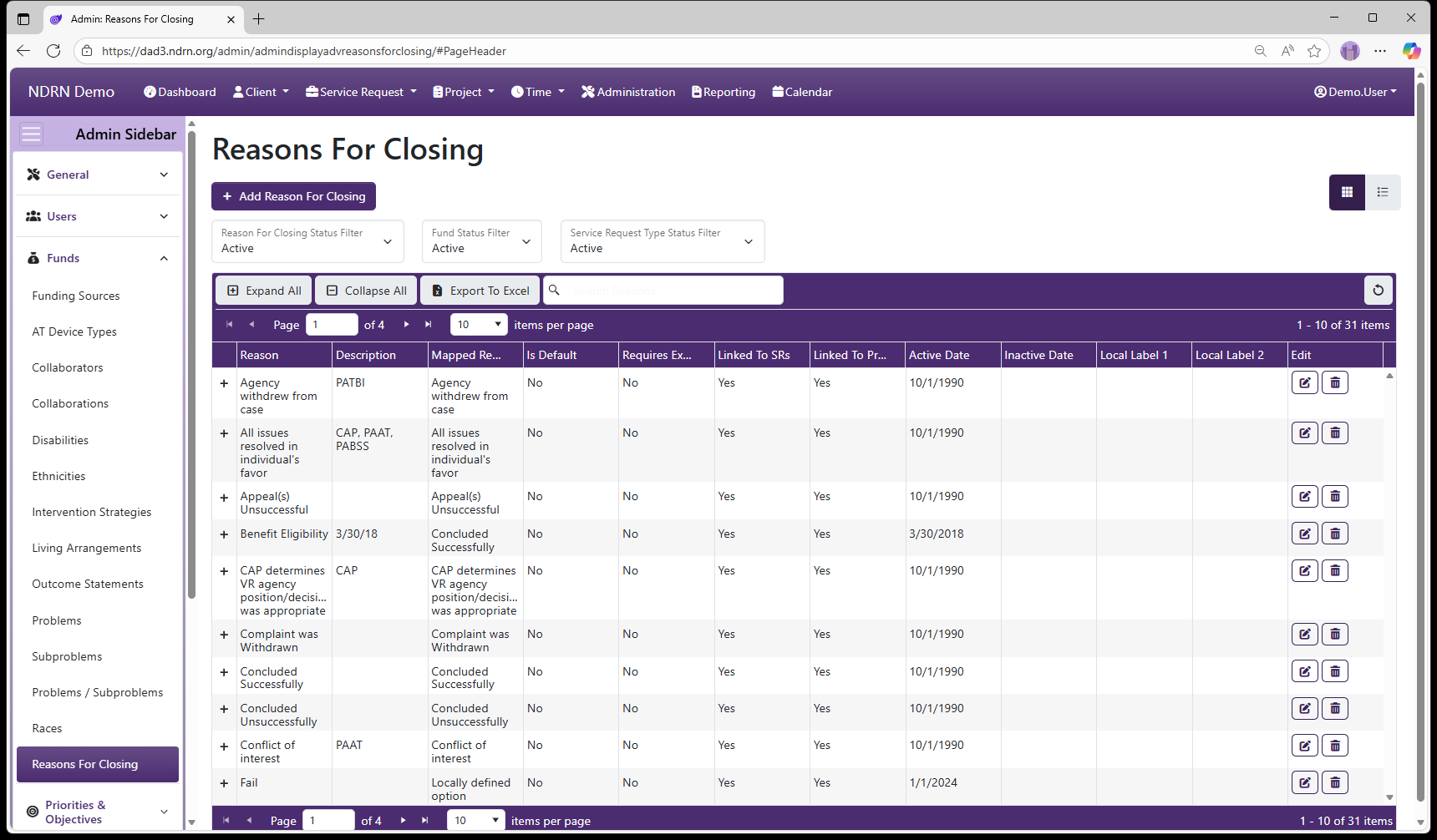1437x840 pixels.
Task: Export the grid to Excel
Action: click(x=480, y=291)
